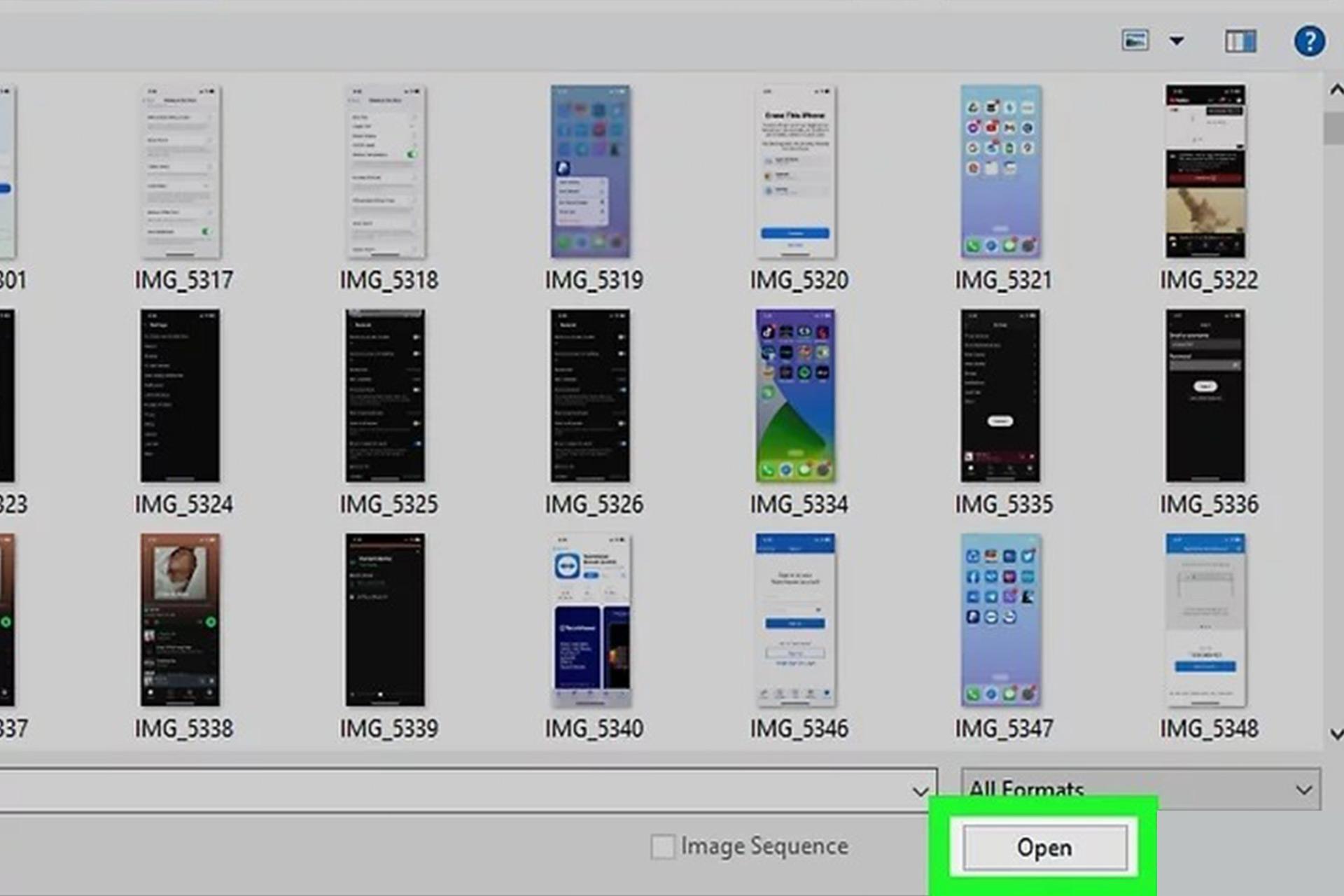Image resolution: width=1344 pixels, height=896 pixels.
Task: Toggle the preview pane icon
Action: (x=1240, y=41)
